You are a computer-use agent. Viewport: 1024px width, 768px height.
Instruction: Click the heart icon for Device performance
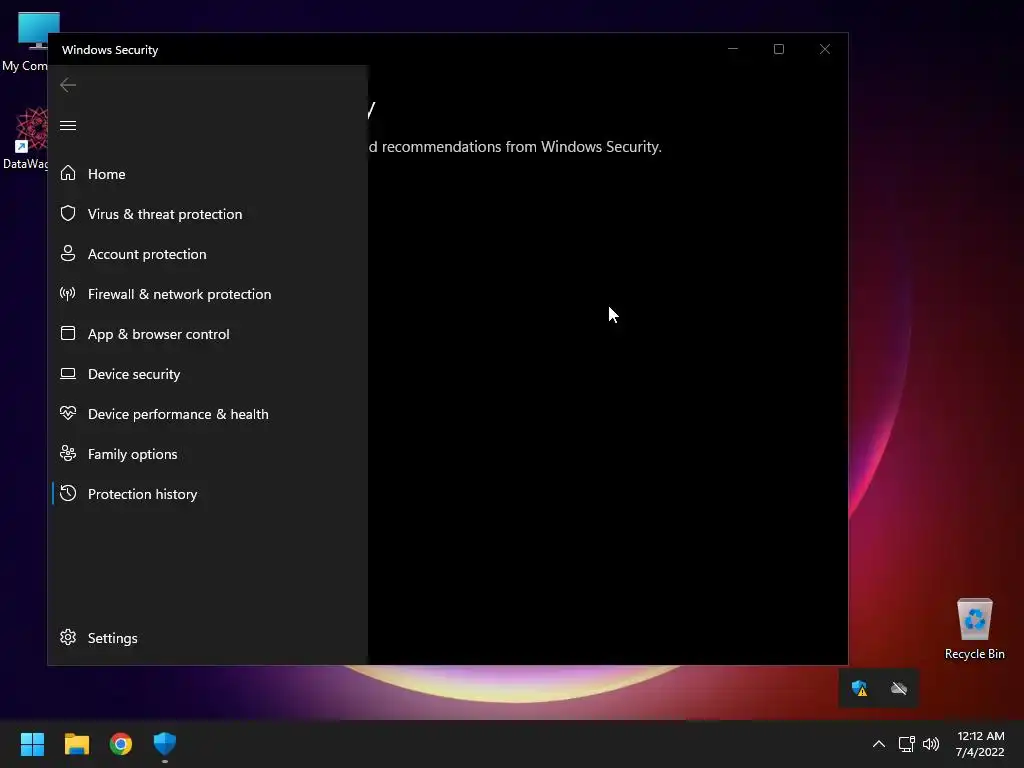point(68,413)
